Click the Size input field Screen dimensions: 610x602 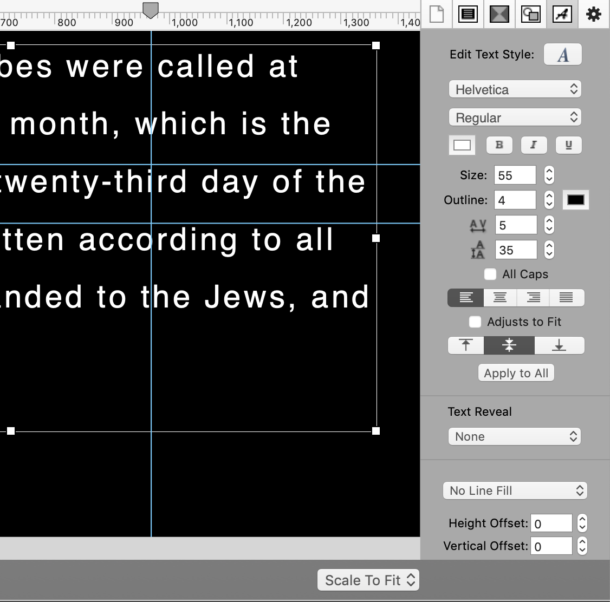coord(515,175)
